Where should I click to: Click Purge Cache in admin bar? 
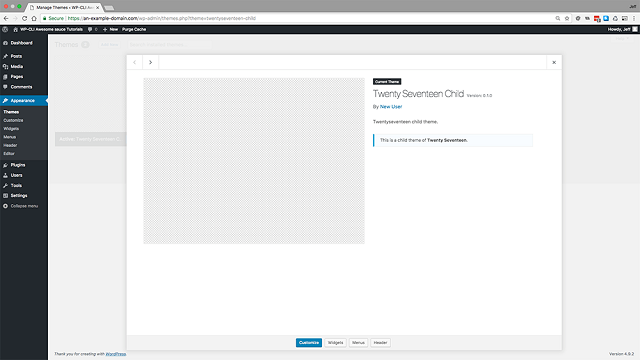(134, 29)
